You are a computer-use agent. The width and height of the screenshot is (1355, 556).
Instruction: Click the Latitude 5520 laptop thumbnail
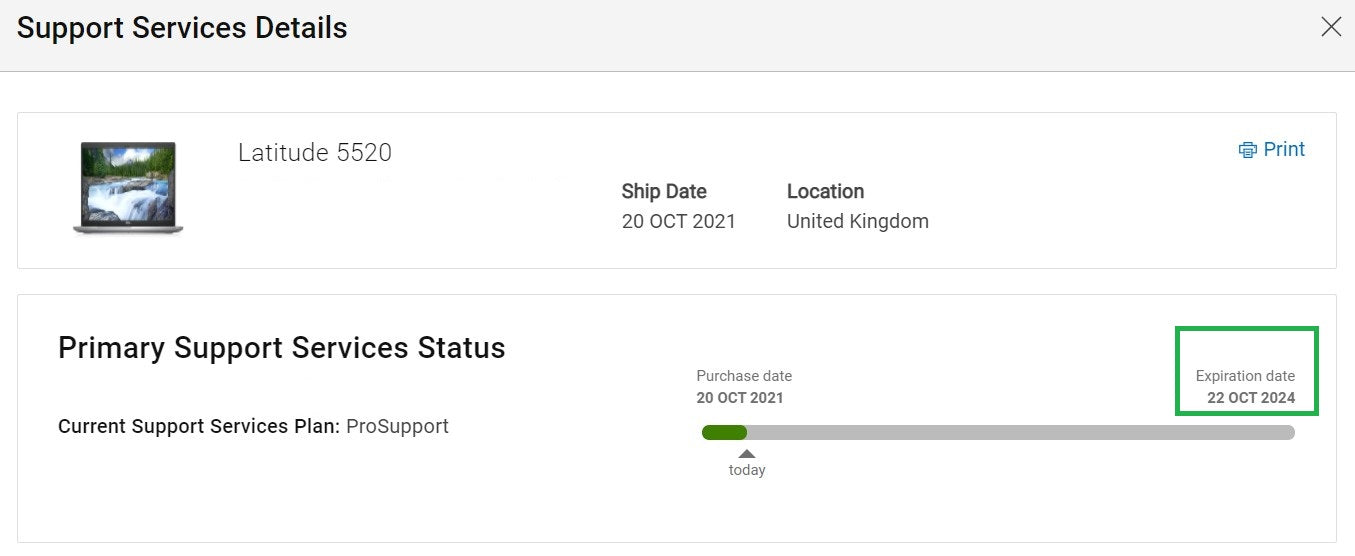pyautogui.click(x=128, y=188)
